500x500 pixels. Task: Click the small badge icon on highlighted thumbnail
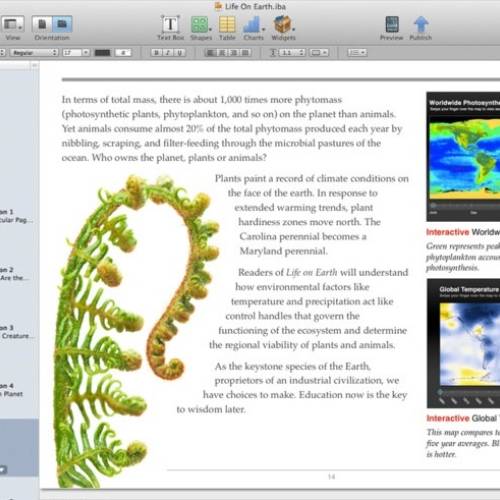coord(3,470)
